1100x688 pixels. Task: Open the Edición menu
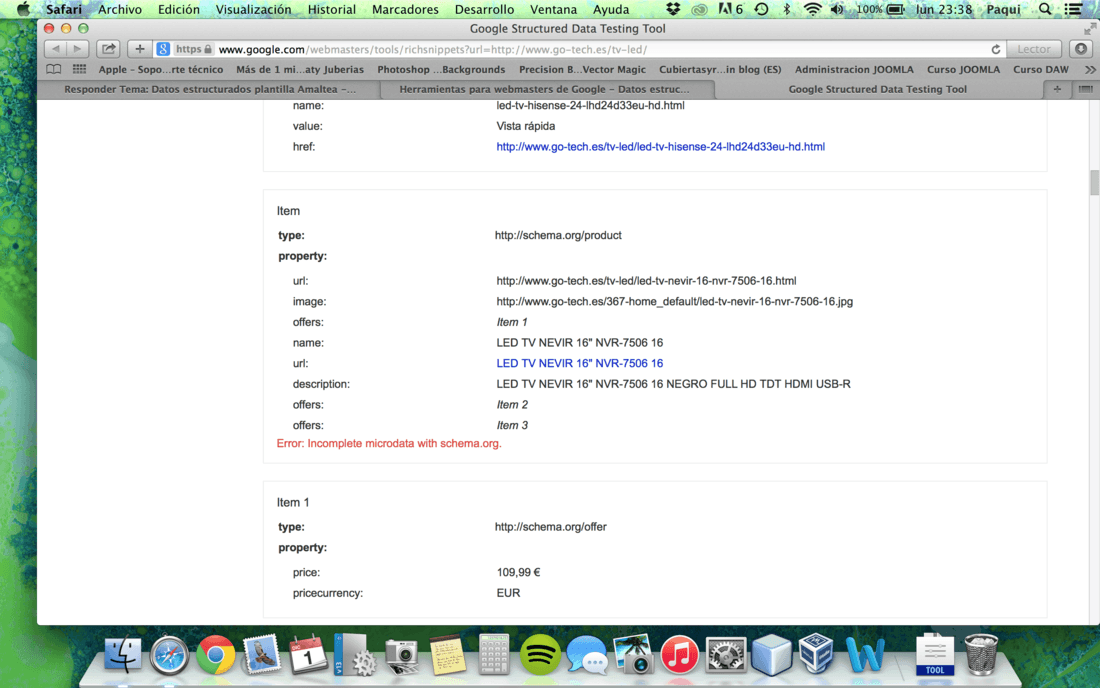click(x=178, y=9)
